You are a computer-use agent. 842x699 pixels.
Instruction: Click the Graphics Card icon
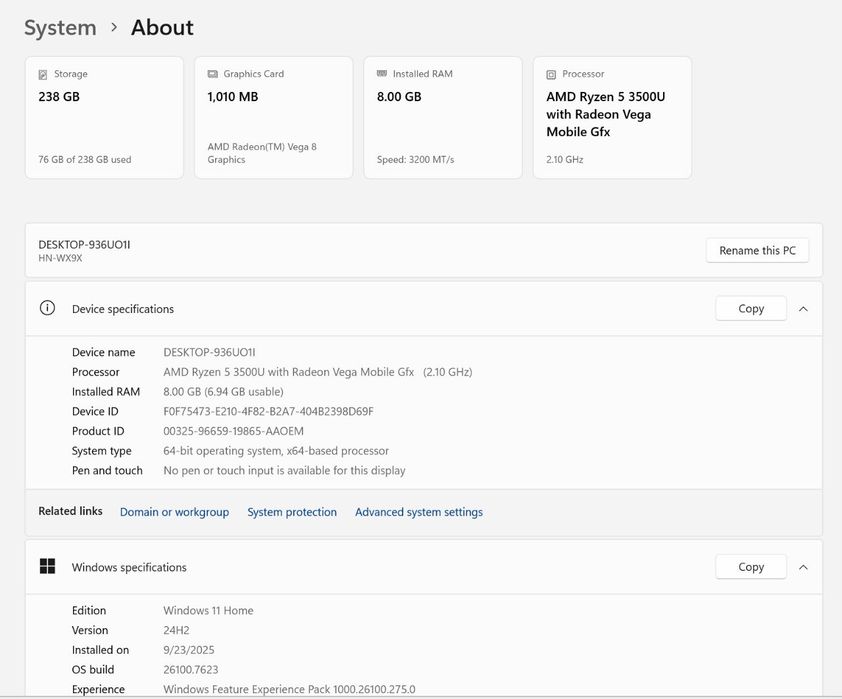pos(213,75)
